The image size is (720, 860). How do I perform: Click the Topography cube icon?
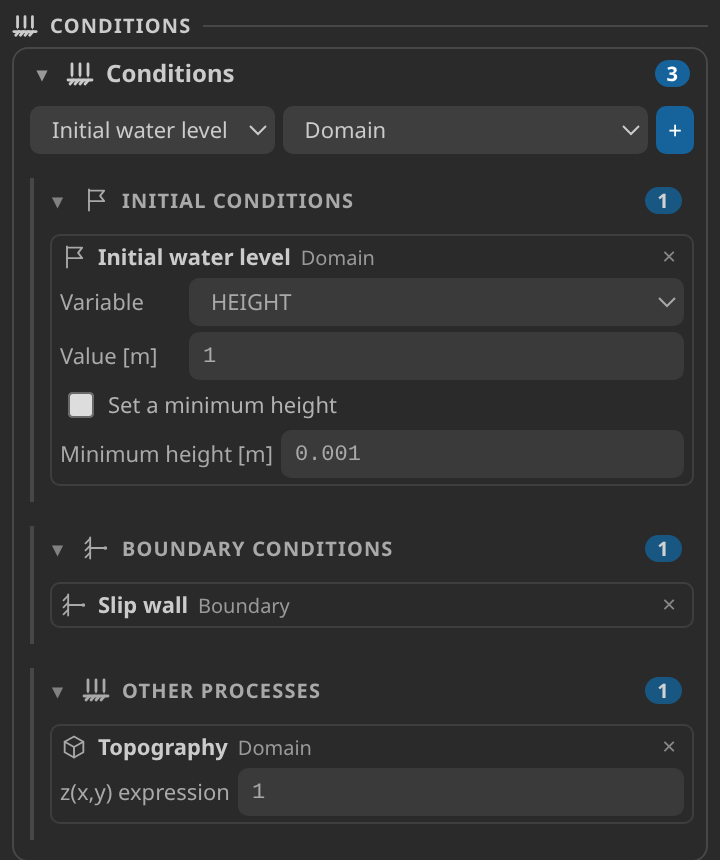click(74, 747)
